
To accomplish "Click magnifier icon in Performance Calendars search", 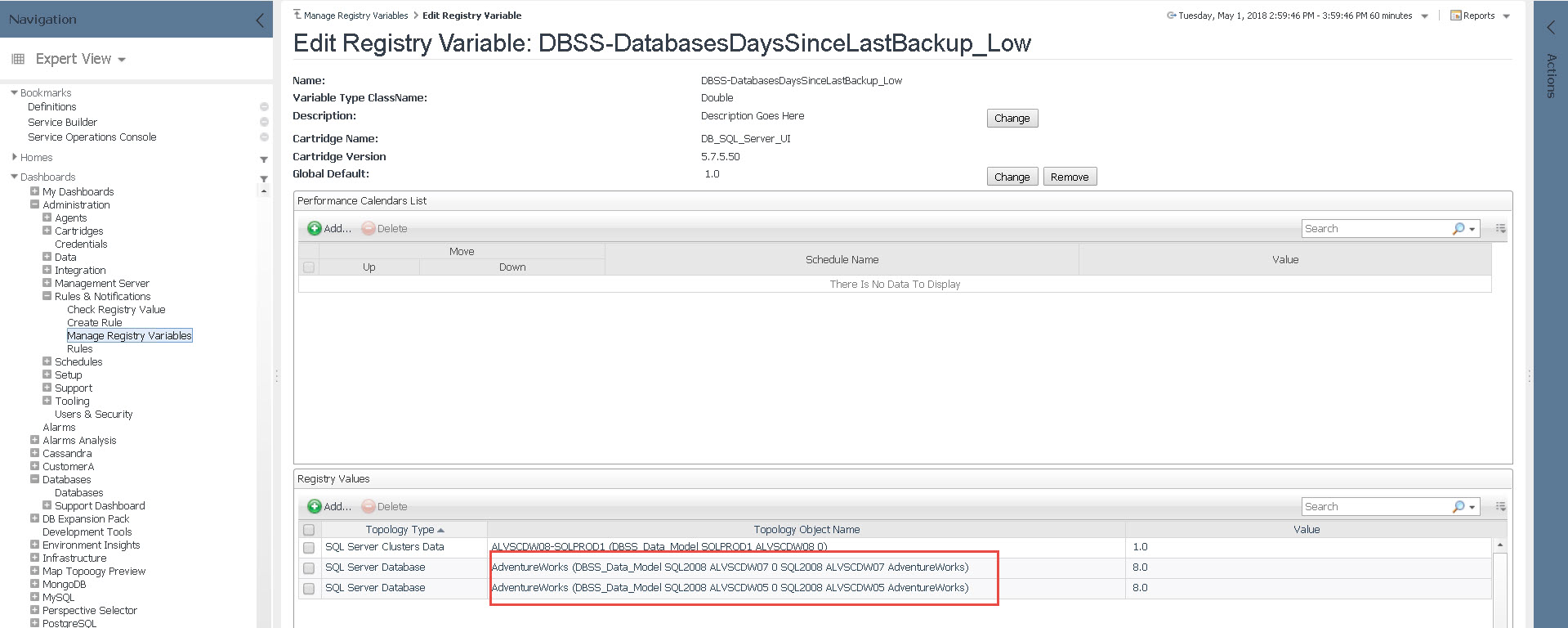I will click(1459, 229).
